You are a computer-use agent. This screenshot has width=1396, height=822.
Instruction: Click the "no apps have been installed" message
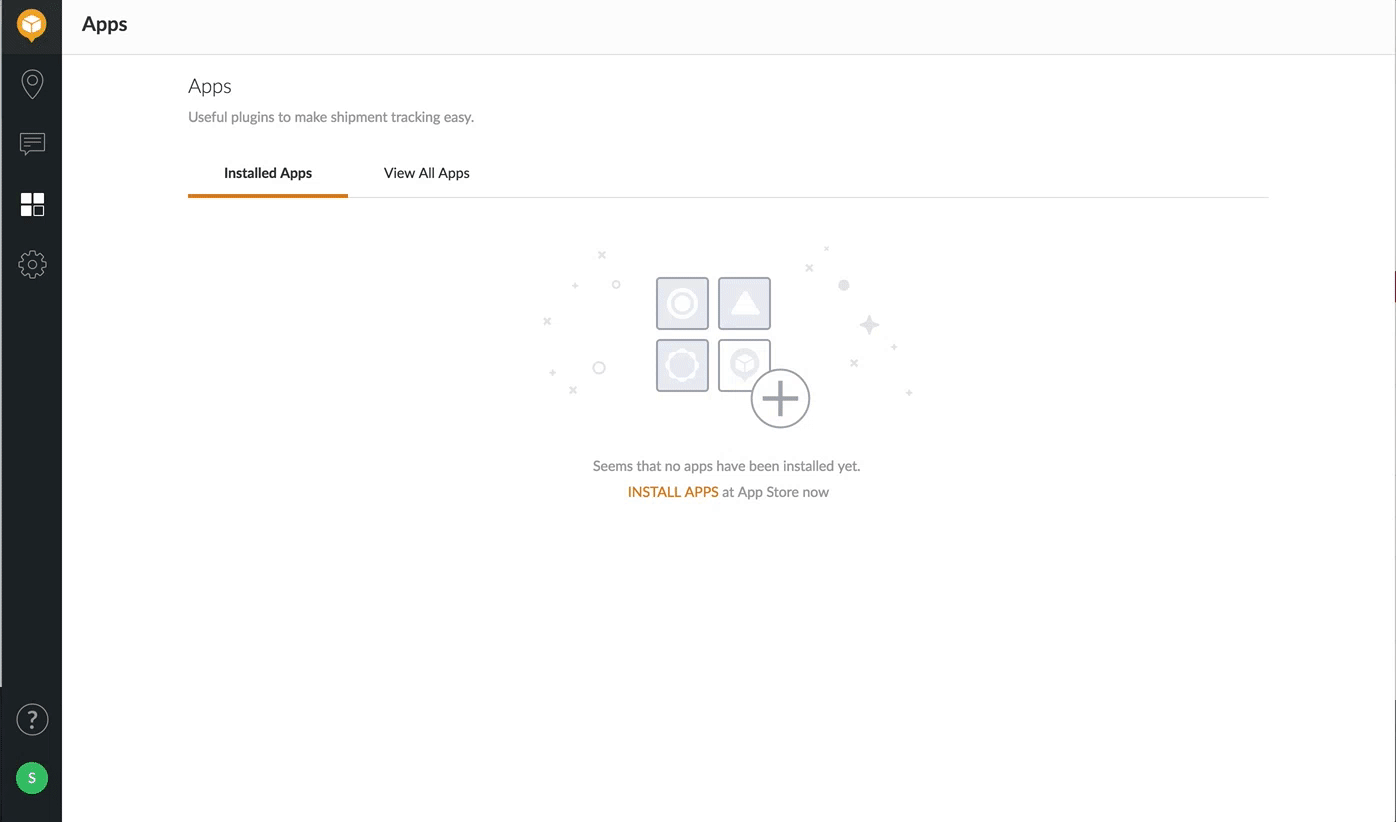pos(726,466)
